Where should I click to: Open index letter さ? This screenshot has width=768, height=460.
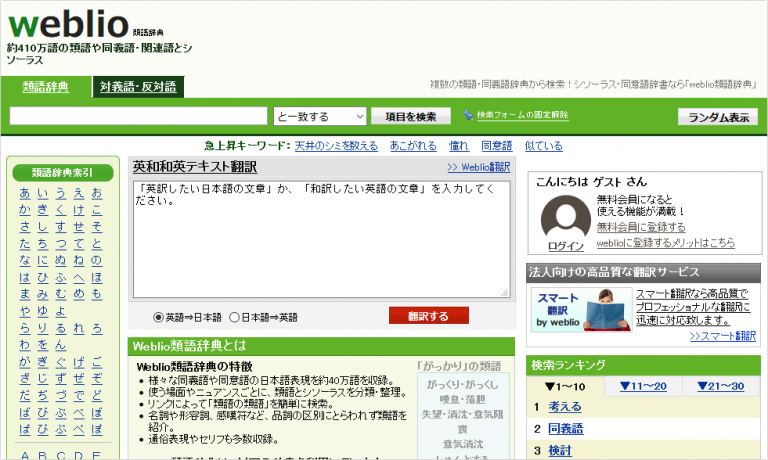coord(25,226)
